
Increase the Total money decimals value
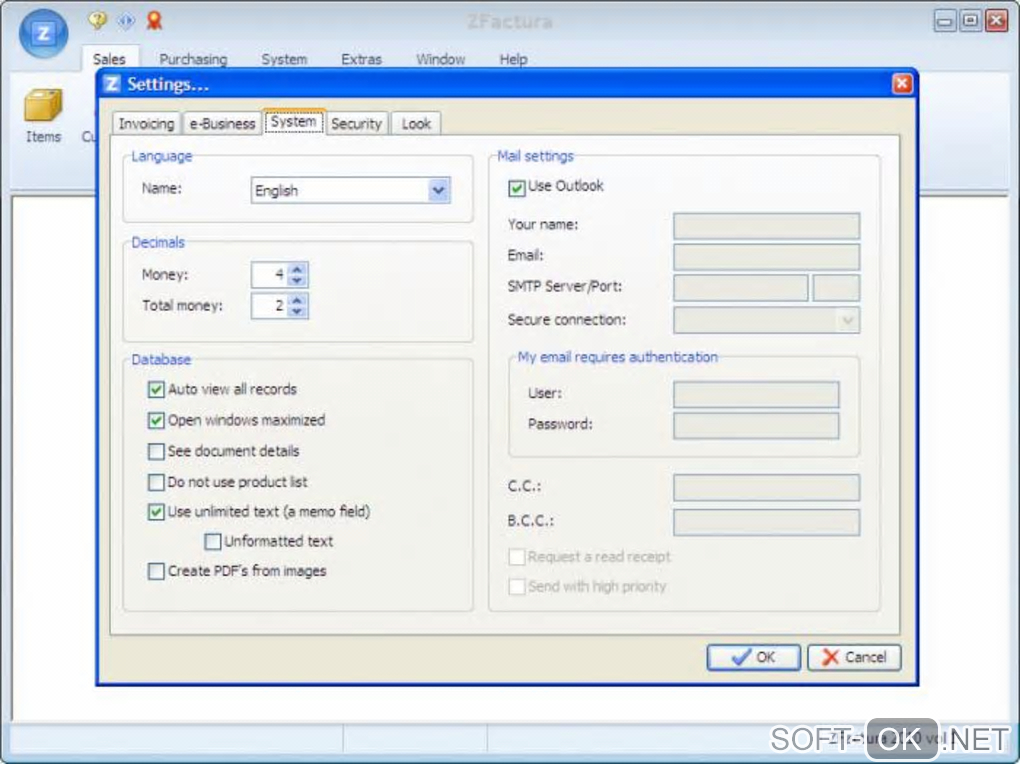click(297, 300)
